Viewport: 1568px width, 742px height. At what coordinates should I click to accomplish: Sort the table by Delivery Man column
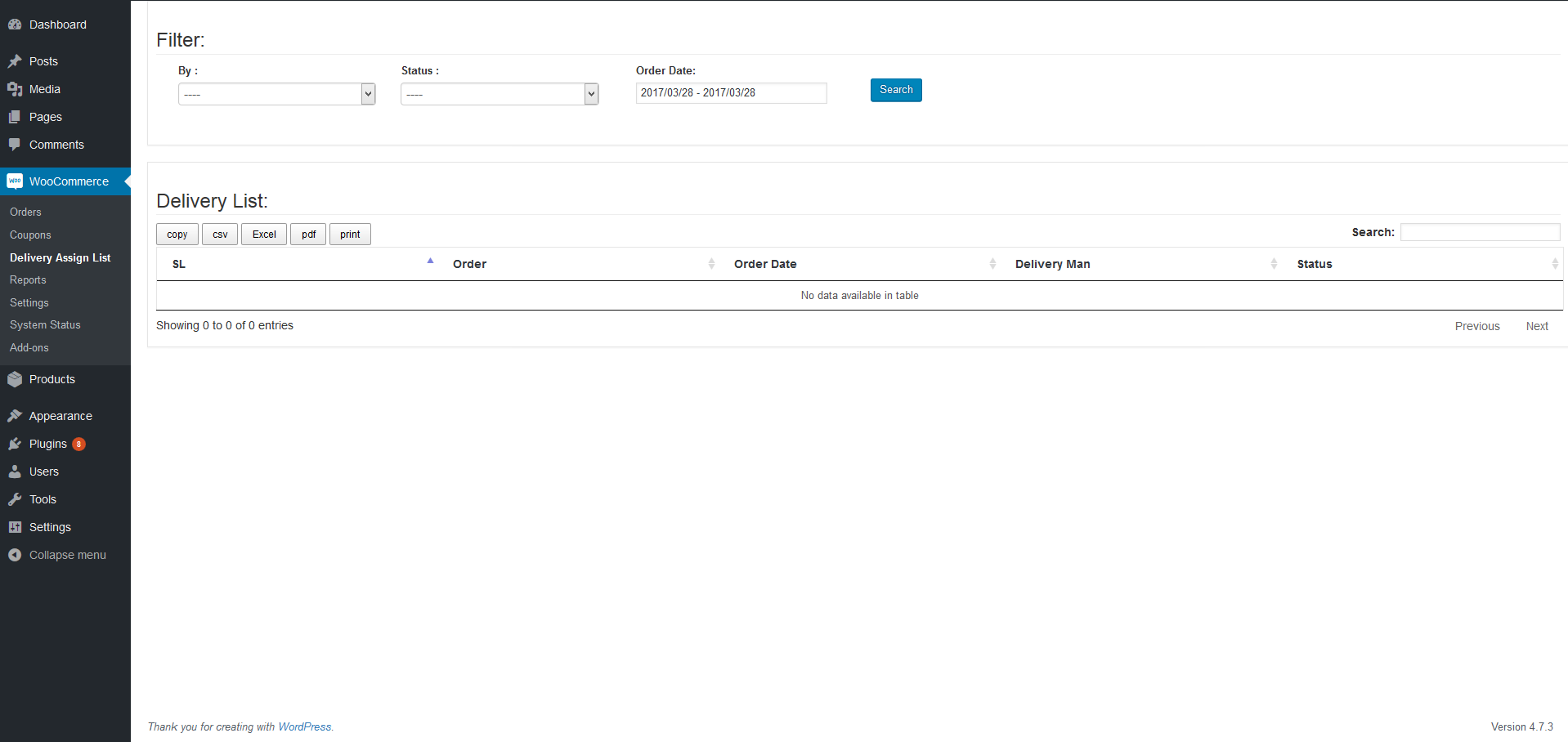pos(1052,264)
